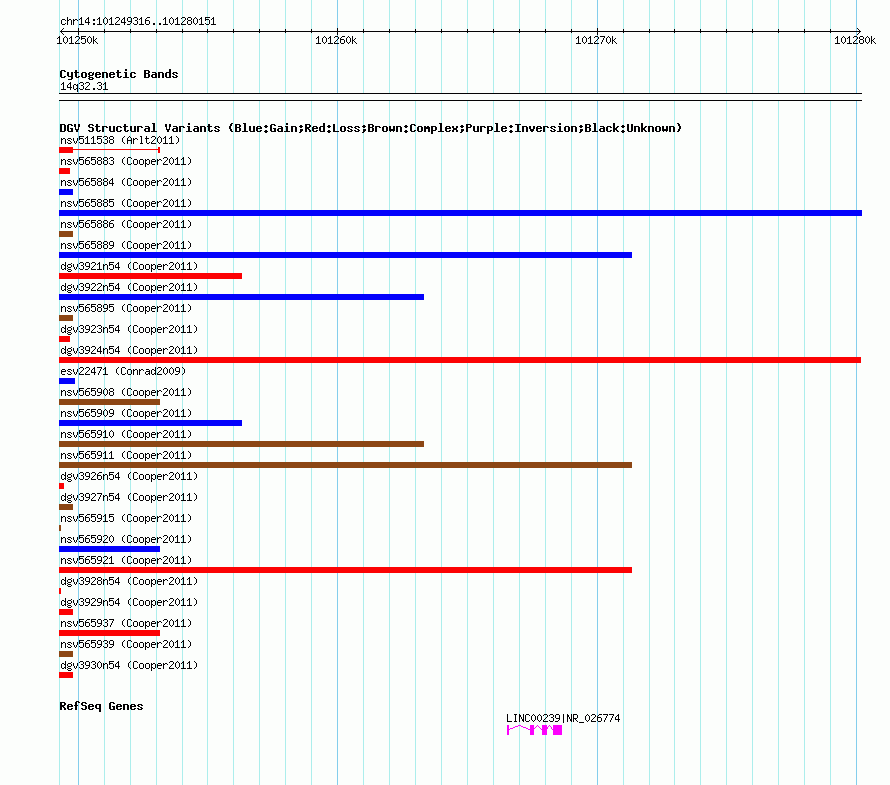Click nsv565920 (Cooper2011) label
Screen dimensions: 890x785
(x=126, y=539)
